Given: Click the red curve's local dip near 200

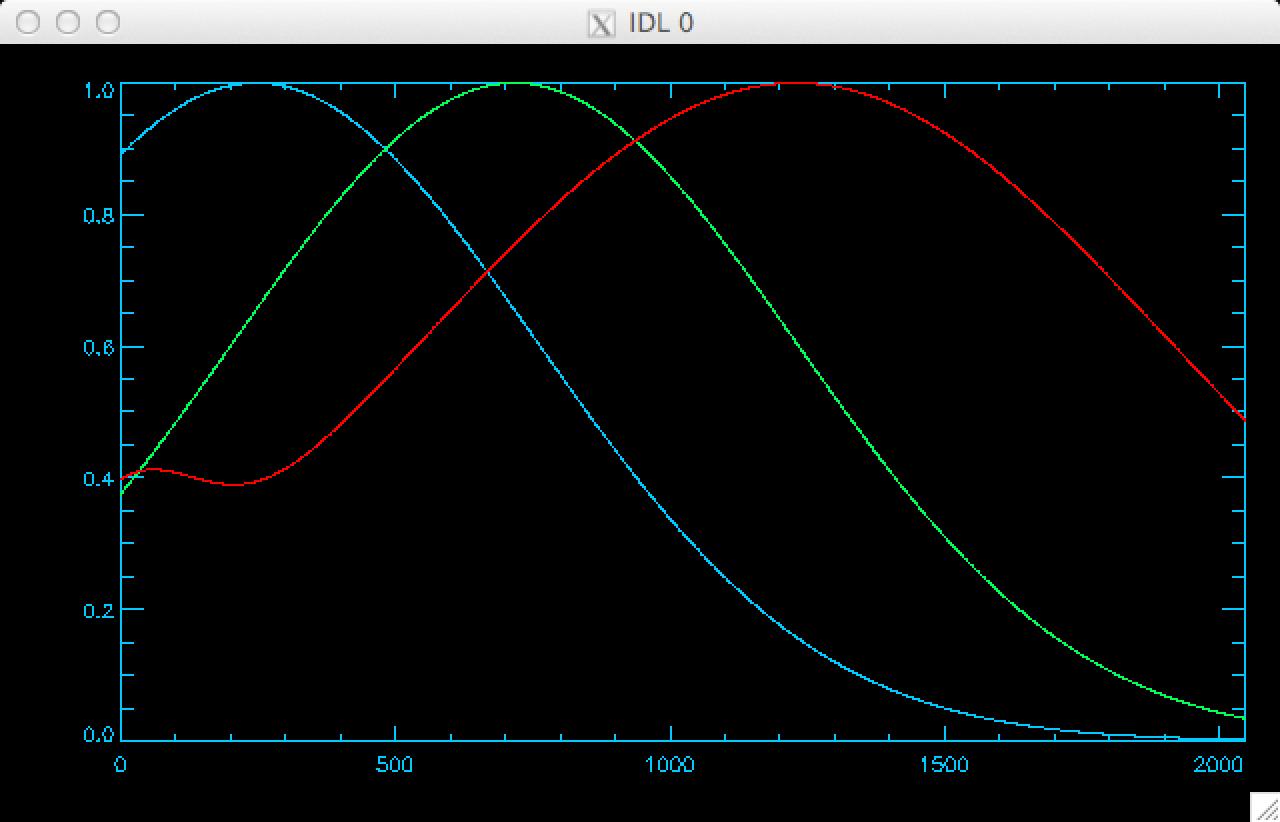Looking at the screenshot, I should (x=232, y=484).
